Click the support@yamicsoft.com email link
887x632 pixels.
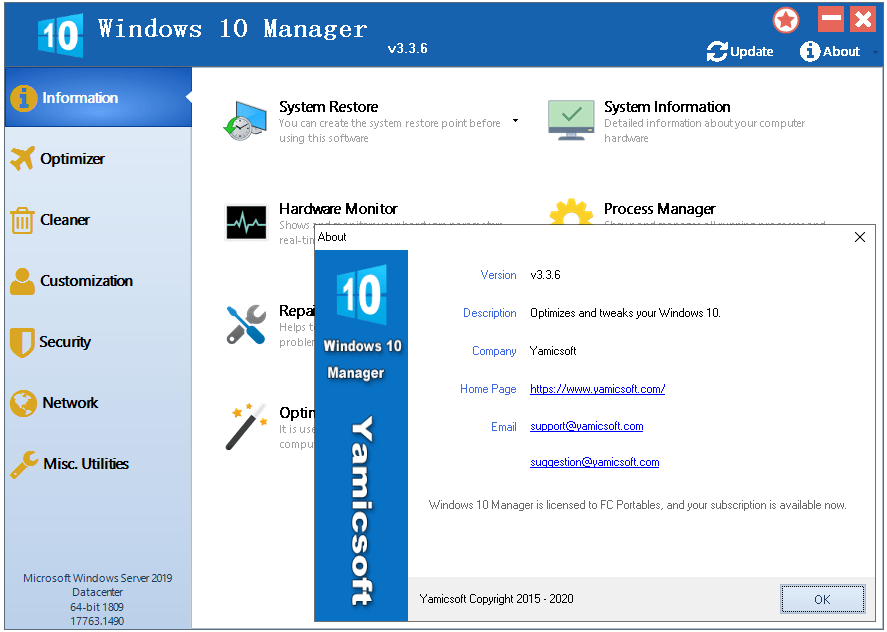587,426
